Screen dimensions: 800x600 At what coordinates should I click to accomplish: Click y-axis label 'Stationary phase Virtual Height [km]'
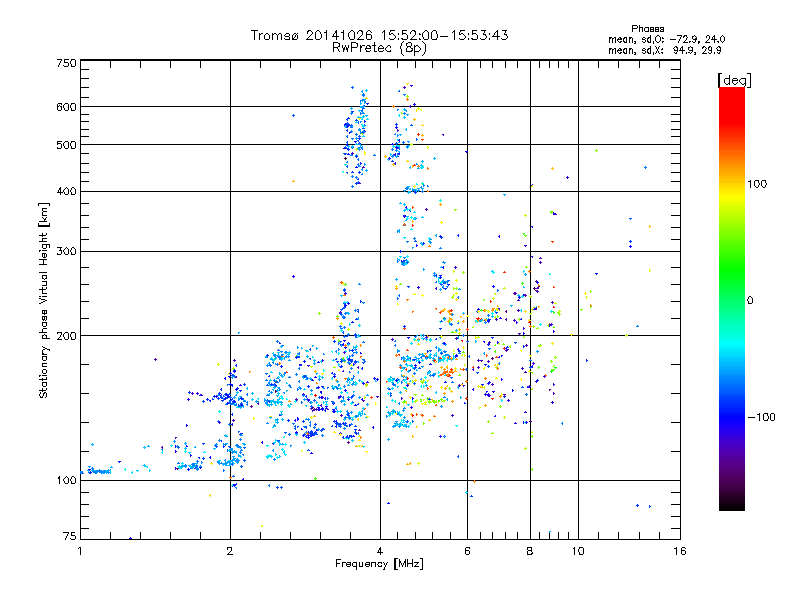43,301
